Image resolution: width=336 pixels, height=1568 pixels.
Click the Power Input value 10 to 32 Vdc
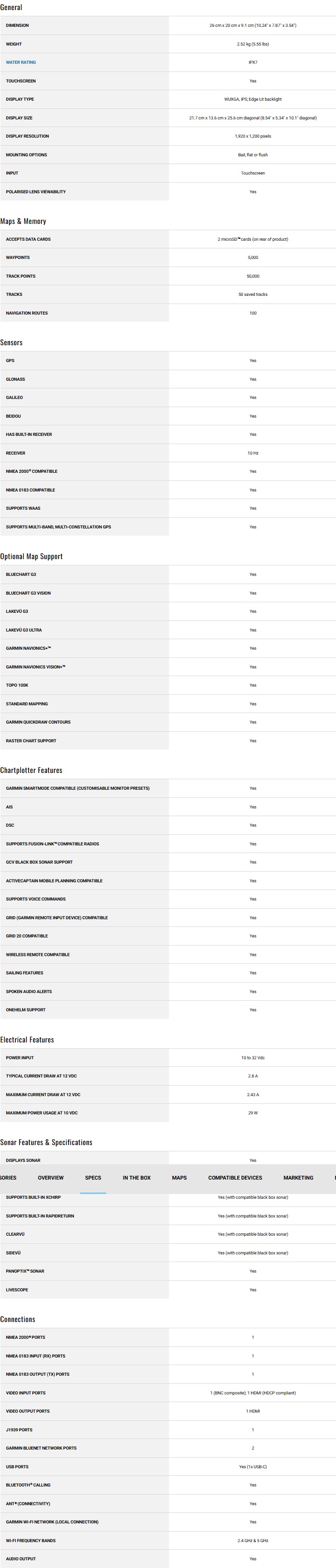[x=252, y=1057]
